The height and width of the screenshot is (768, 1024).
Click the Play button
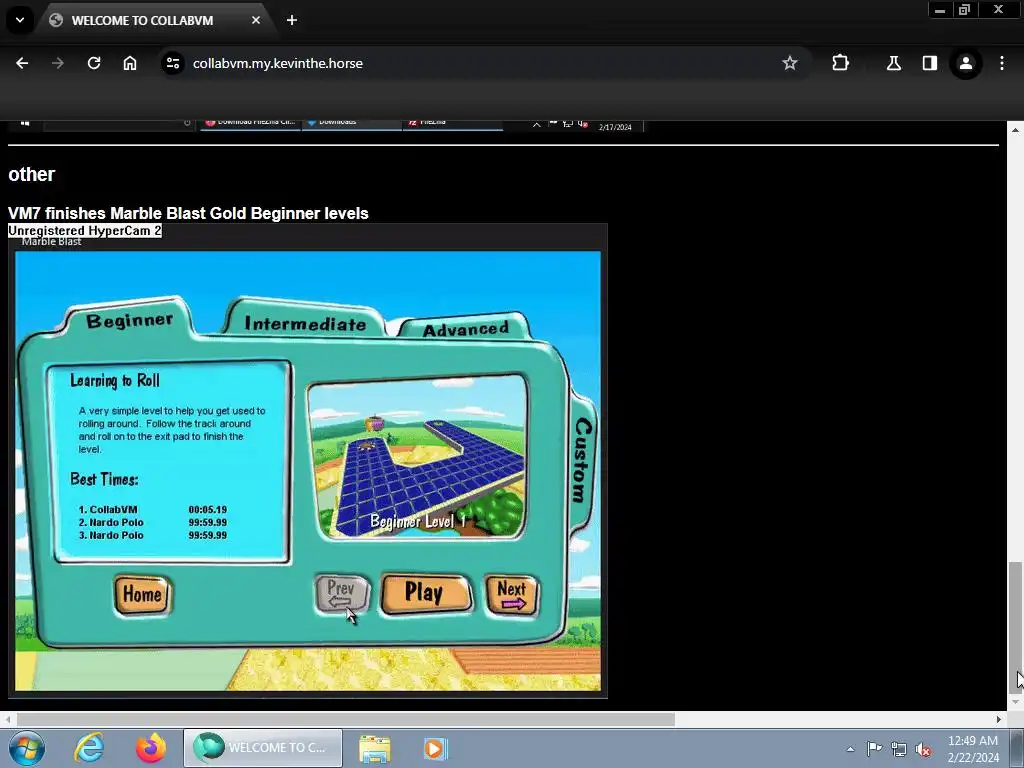click(425, 594)
